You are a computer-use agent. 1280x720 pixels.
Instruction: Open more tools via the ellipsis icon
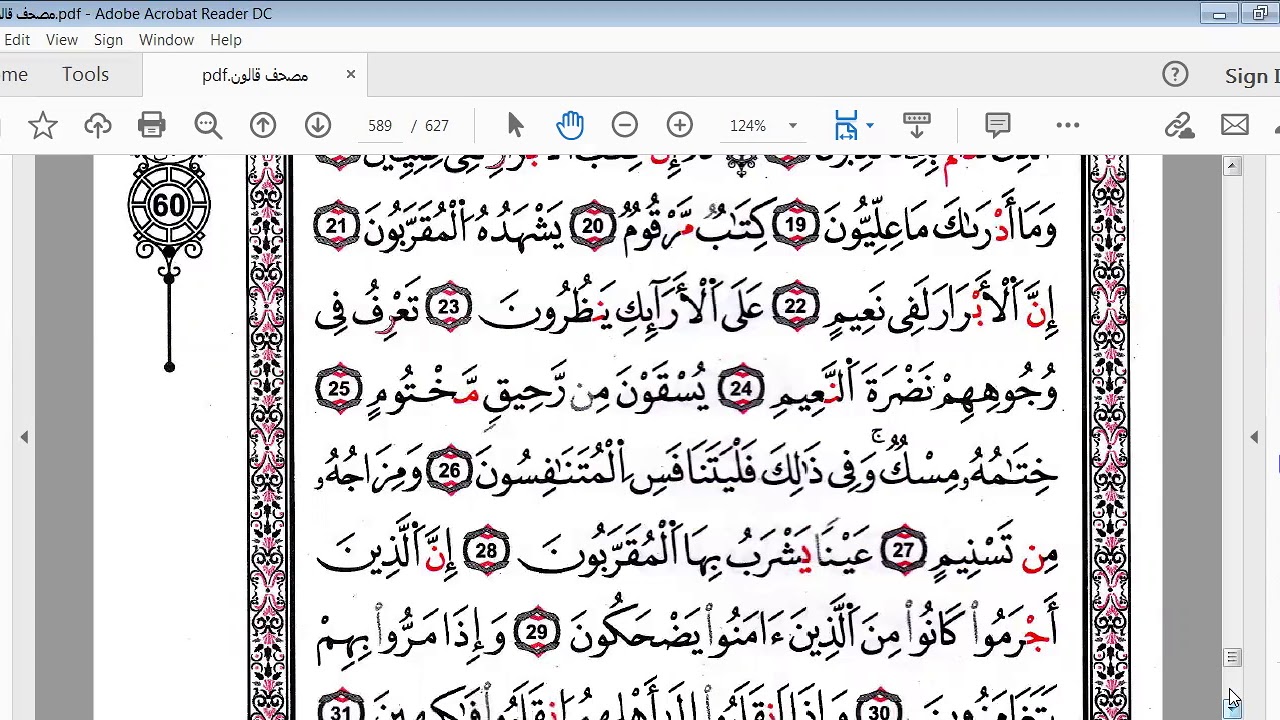click(x=1068, y=125)
